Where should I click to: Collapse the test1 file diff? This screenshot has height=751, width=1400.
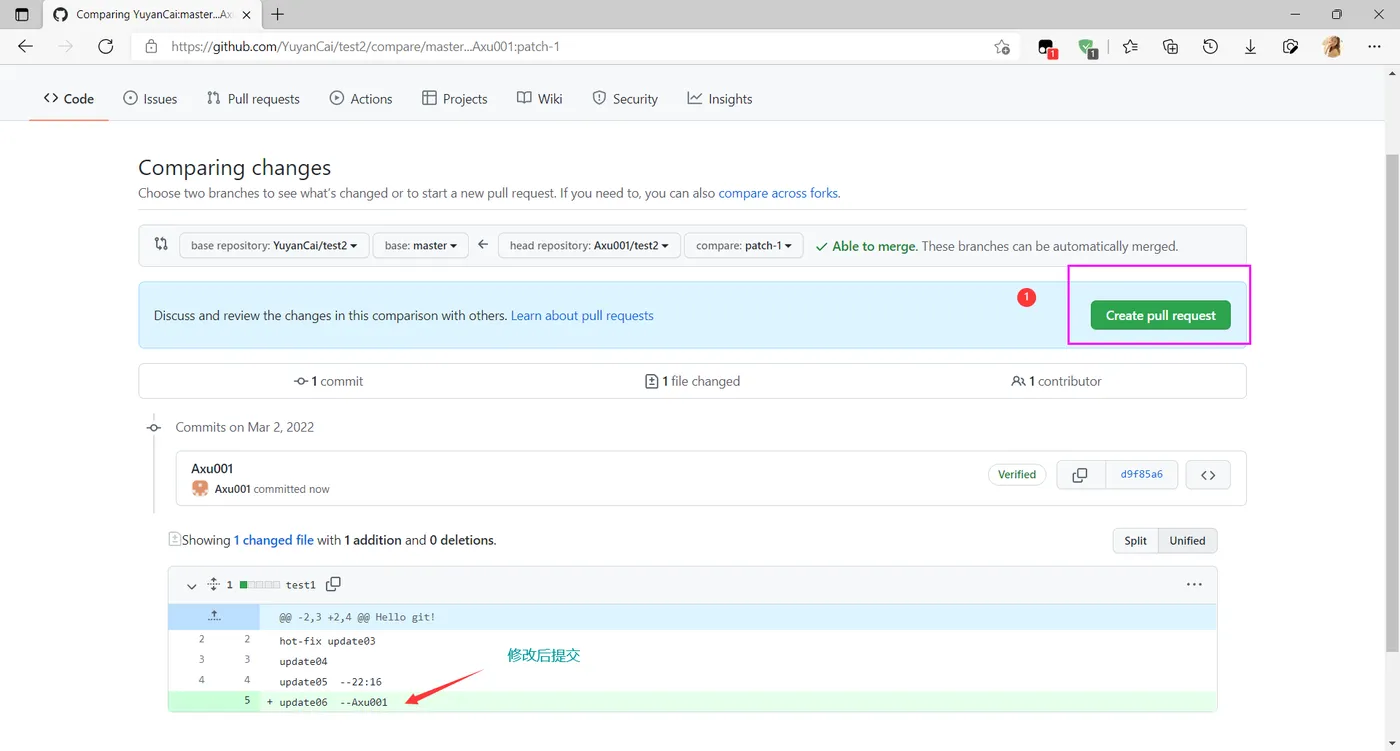[191, 585]
